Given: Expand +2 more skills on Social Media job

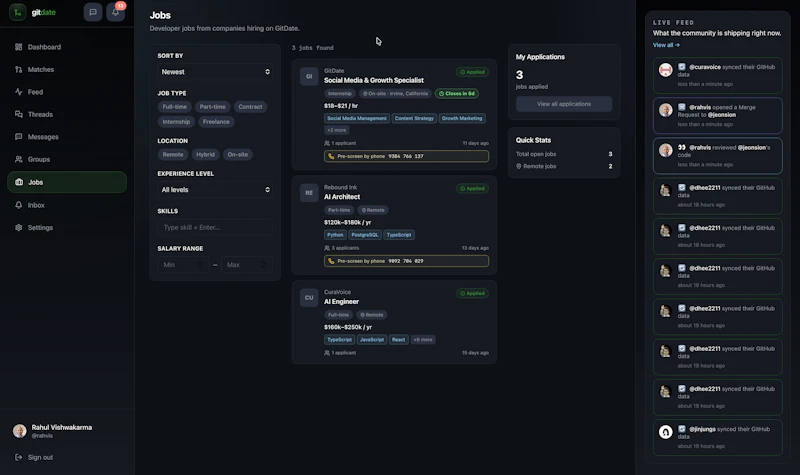Looking at the screenshot, I should (337, 130).
